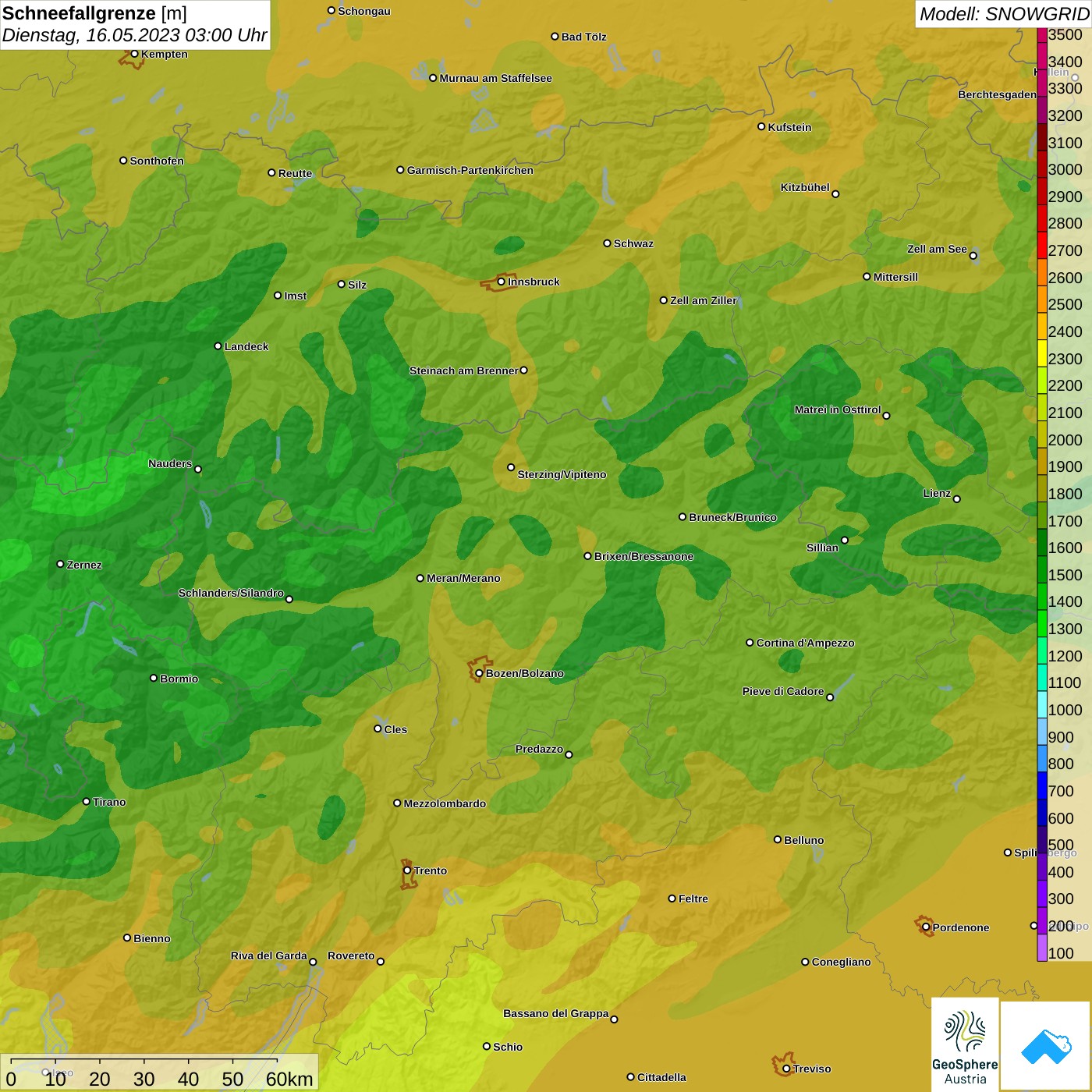
Task: Click the Brixen/Bressanone label
Action: tap(643, 556)
